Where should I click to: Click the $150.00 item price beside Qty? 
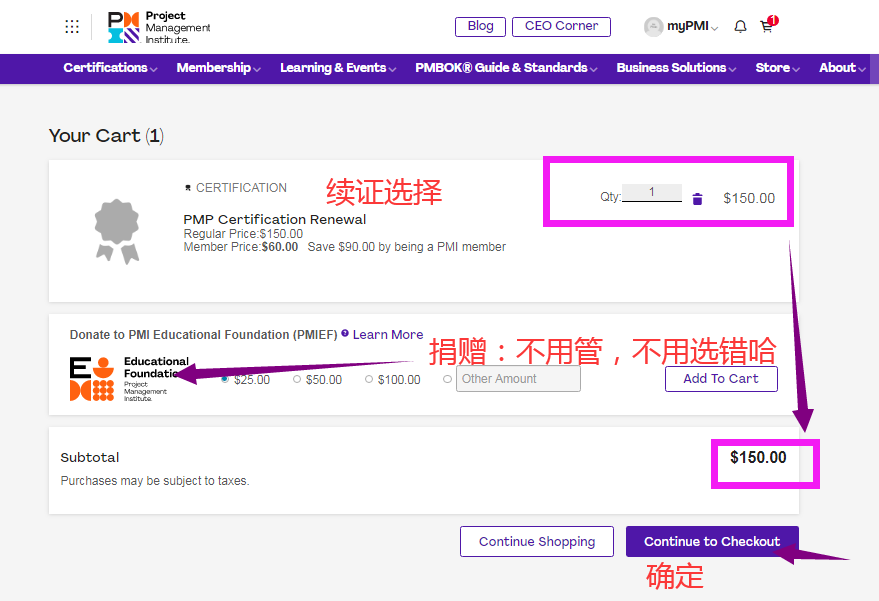(749, 198)
